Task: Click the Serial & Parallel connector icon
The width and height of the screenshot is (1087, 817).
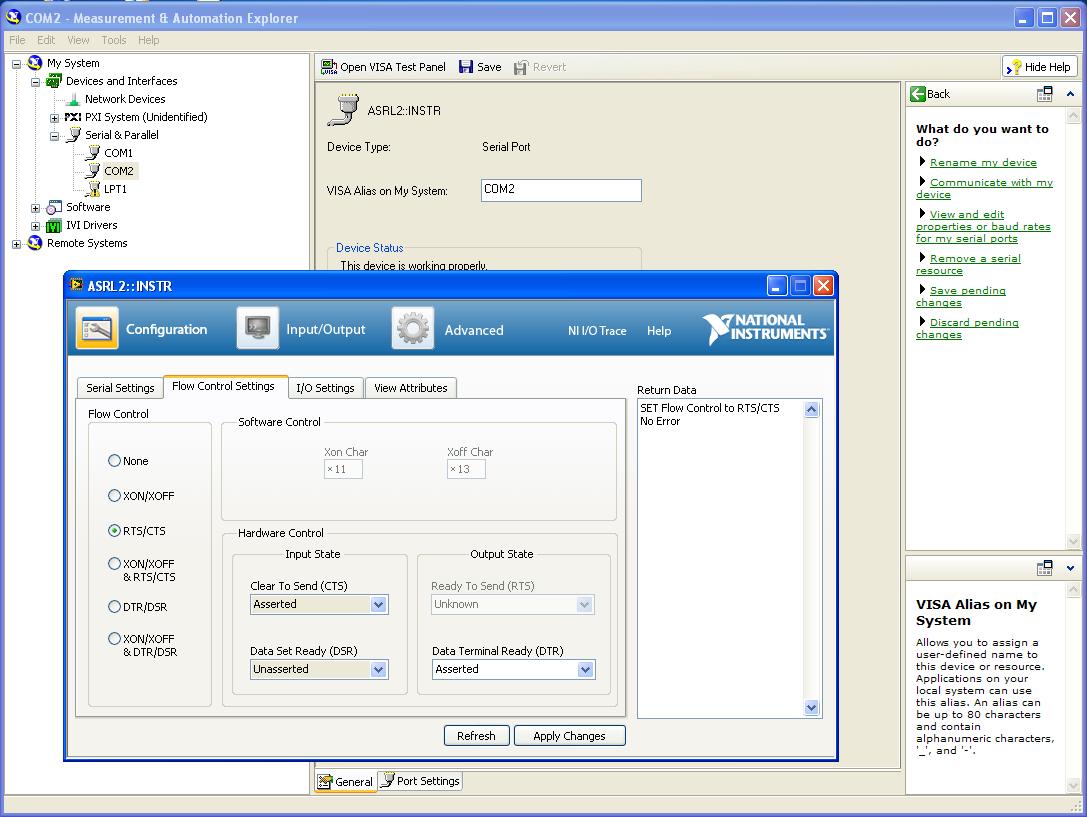Action: point(73,135)
